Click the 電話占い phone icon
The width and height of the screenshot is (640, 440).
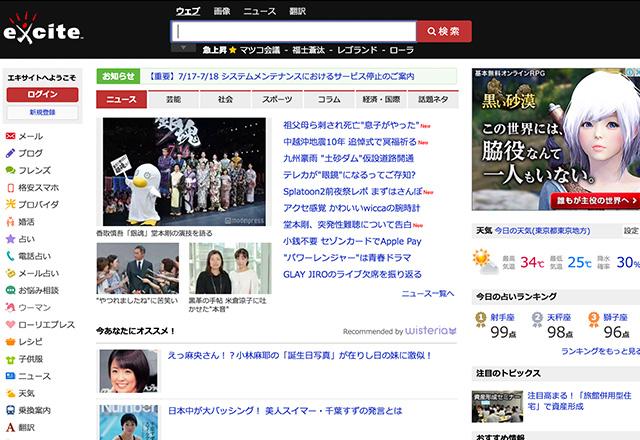point(10,256)
